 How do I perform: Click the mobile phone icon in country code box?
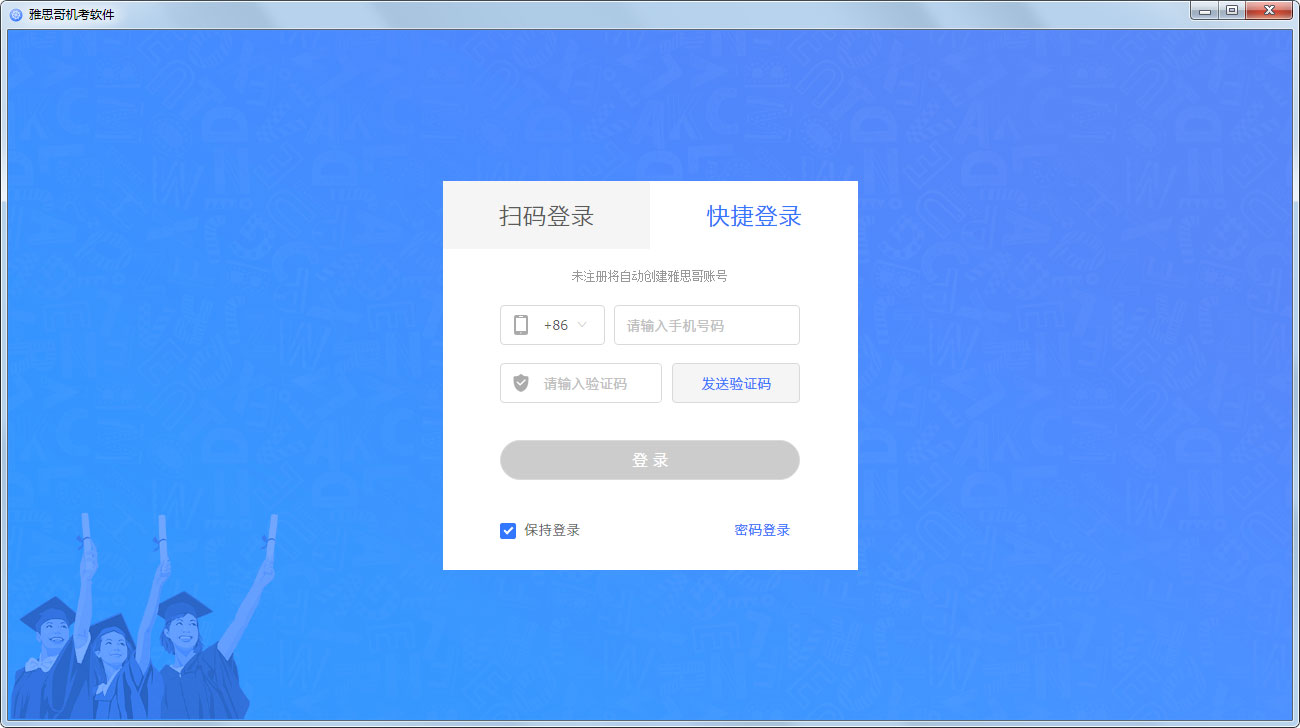coord(521,325)
